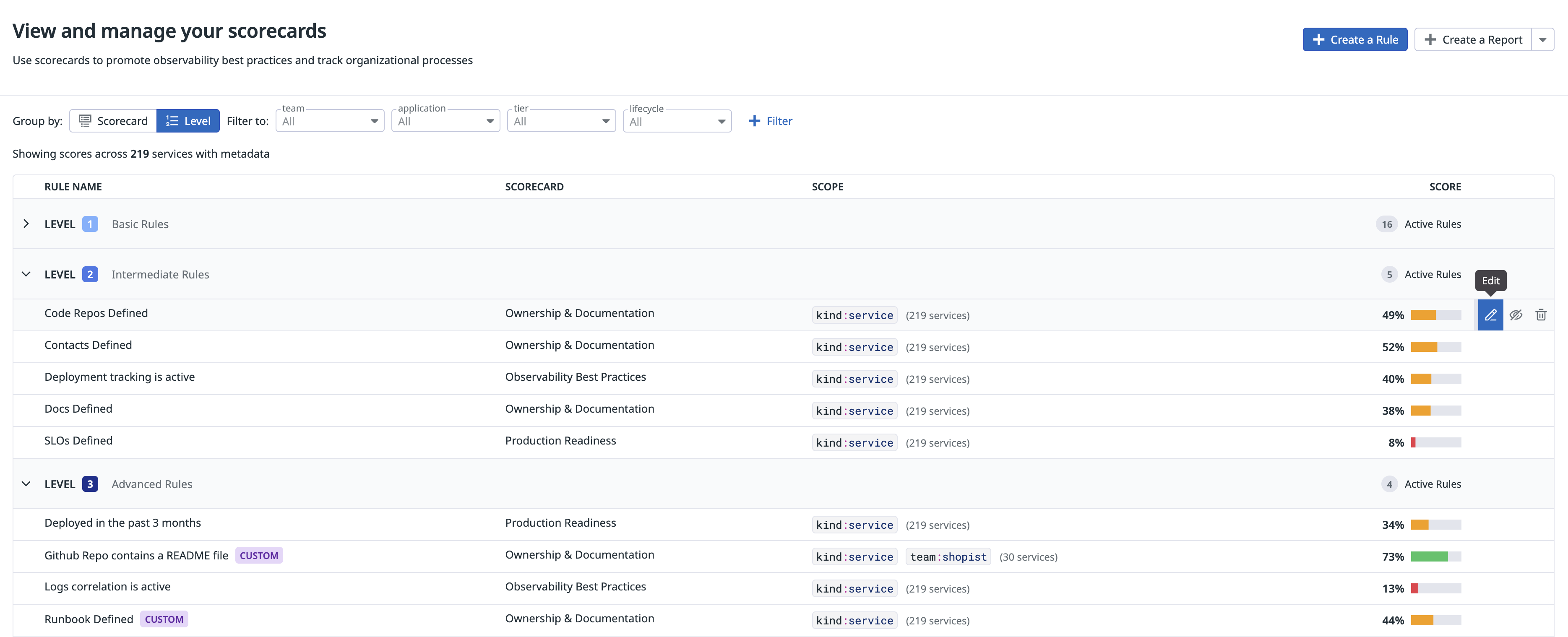Click the Level 3 number badge
Viewport: 1568px width, 637px height.
(x=90, y=484)
